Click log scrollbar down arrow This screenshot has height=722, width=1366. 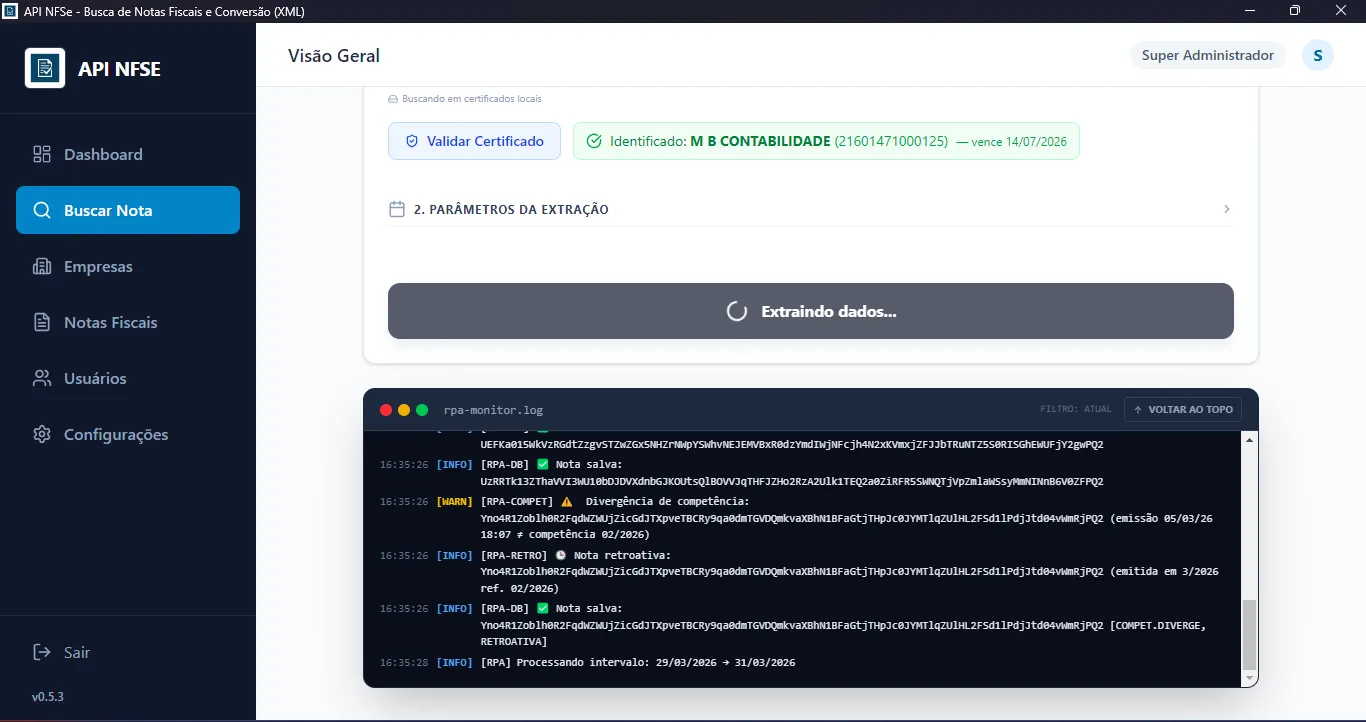1248,679
